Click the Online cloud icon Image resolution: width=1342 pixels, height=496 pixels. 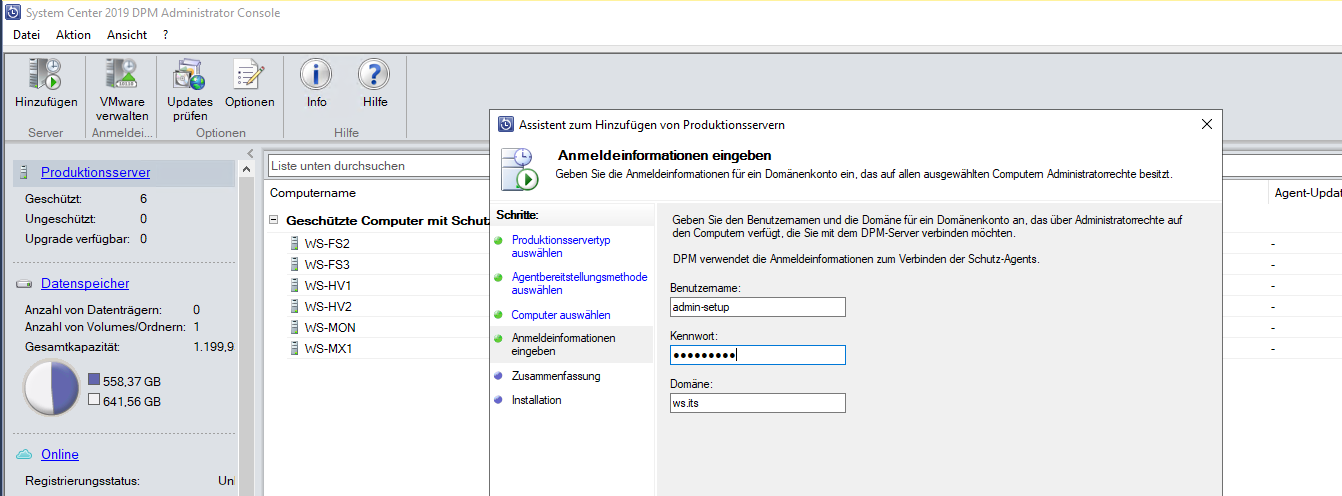(24, 454)
